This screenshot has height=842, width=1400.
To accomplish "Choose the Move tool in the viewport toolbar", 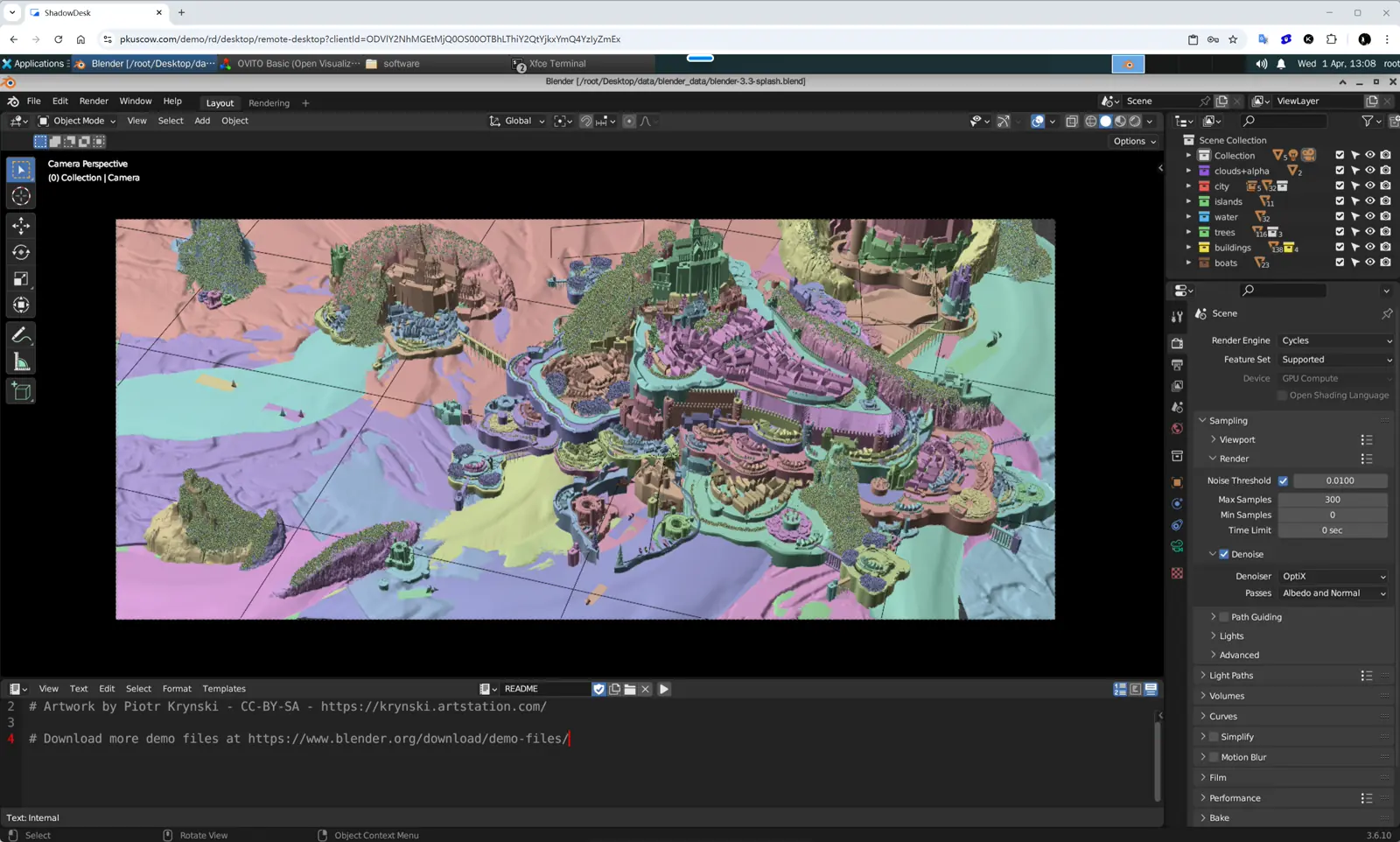I will 21,226.
